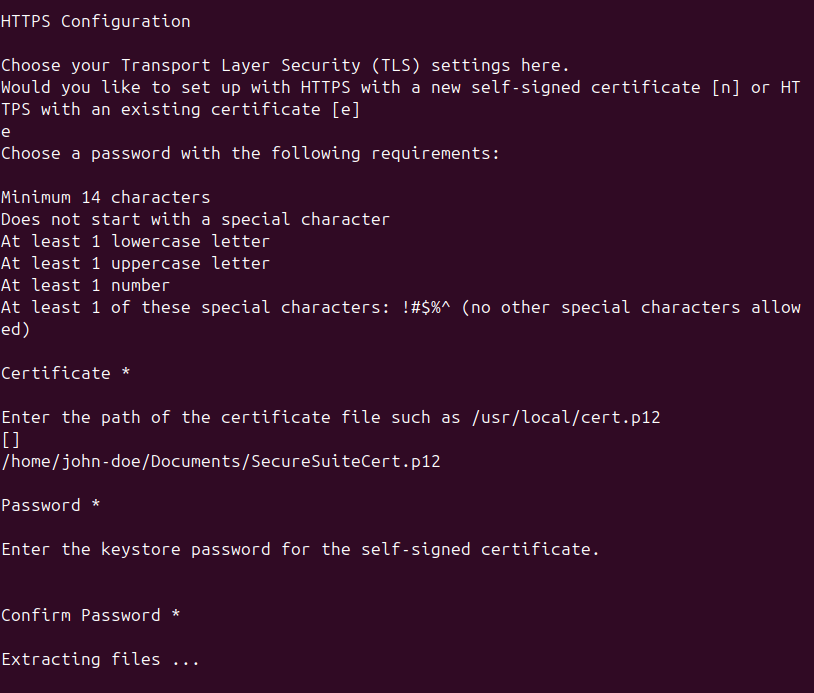Click the 'Enter the keystore password' instruction line

[301, 549]
